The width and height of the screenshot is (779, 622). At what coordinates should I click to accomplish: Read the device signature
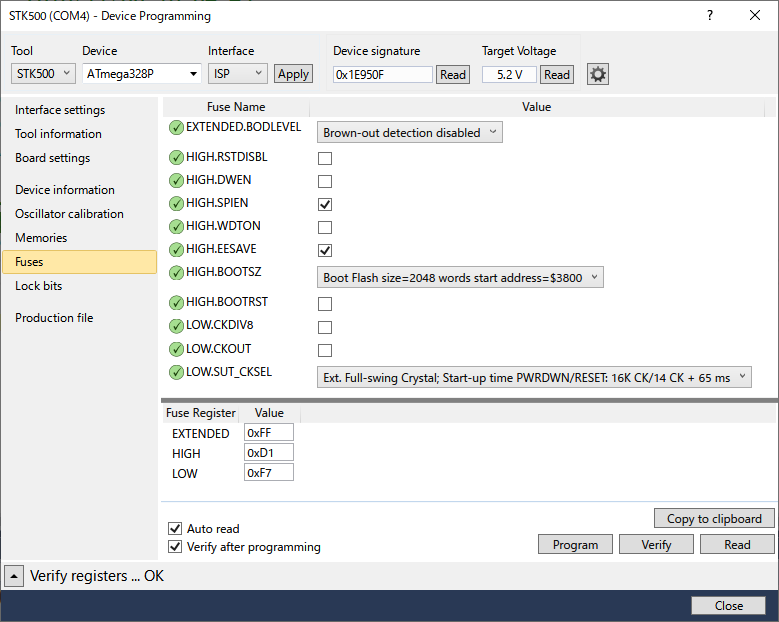[x=453, y=75]
